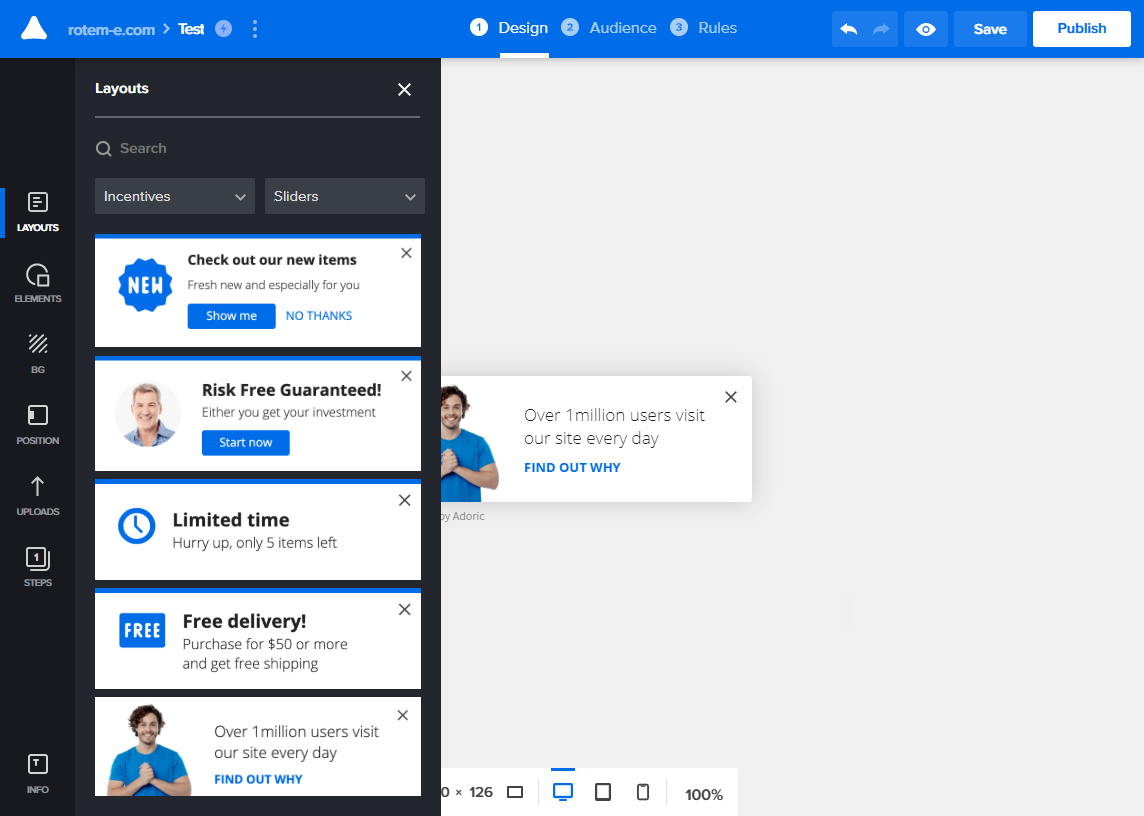The image size is (1144, 816).
Task: Click the by Adoric credit text
Action: point(463,517)
